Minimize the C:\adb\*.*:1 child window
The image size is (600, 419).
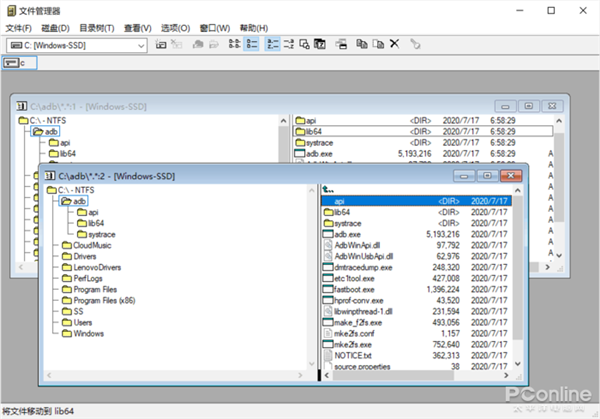505,105
